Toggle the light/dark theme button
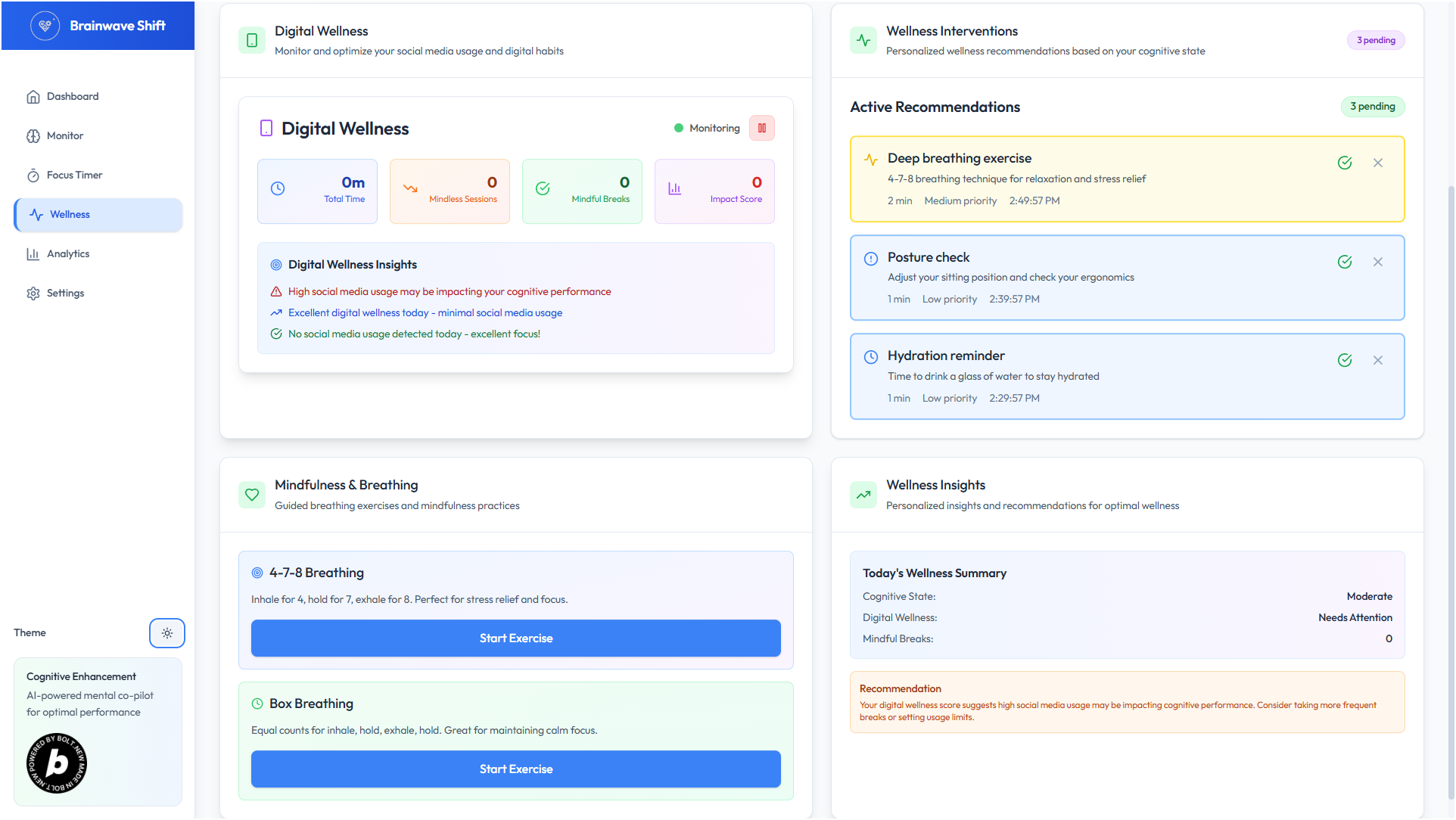1456x820 pixels. pos(166,633)
